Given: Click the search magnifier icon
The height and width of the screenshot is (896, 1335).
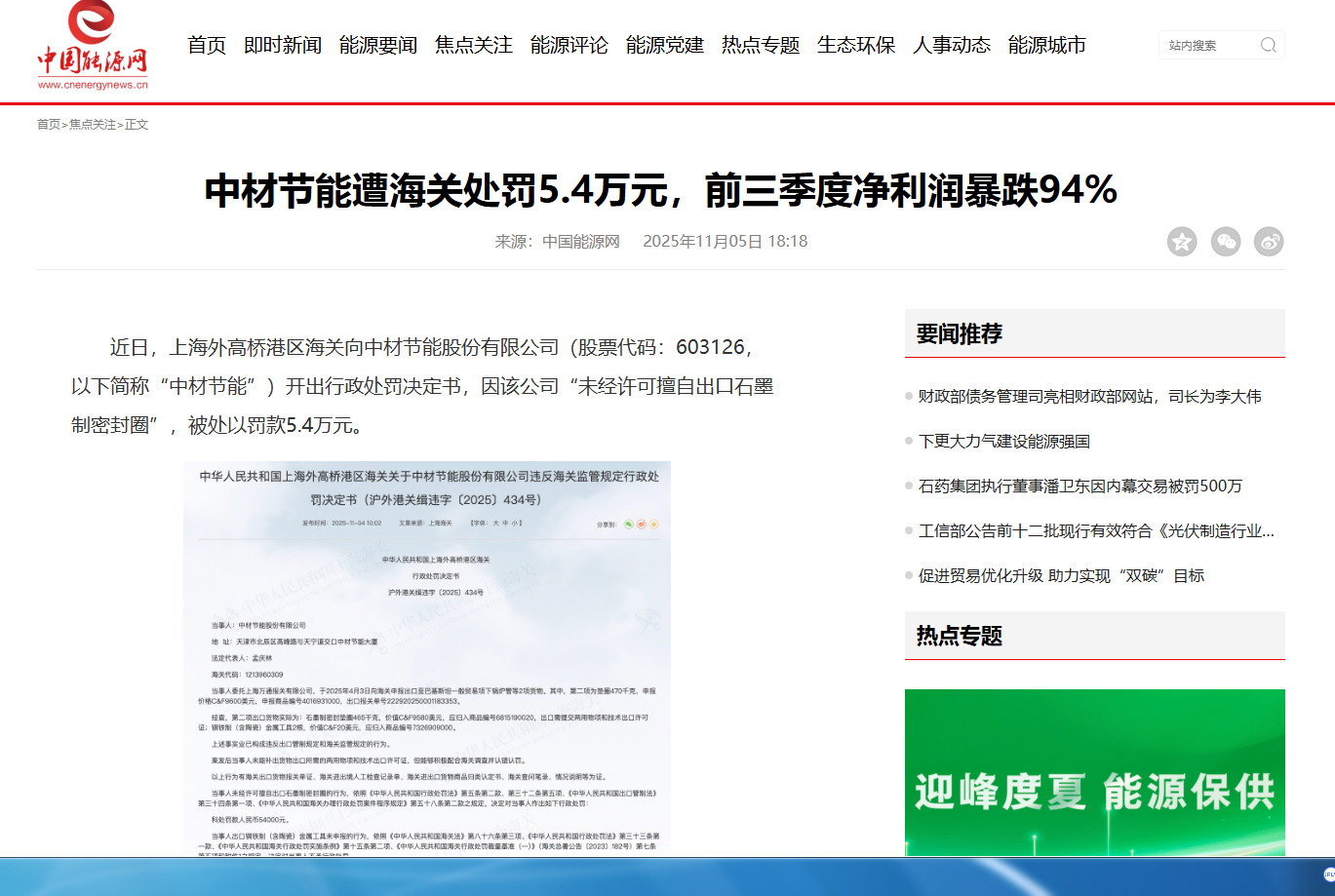Looking at the screenshot, I should 1268,45.
